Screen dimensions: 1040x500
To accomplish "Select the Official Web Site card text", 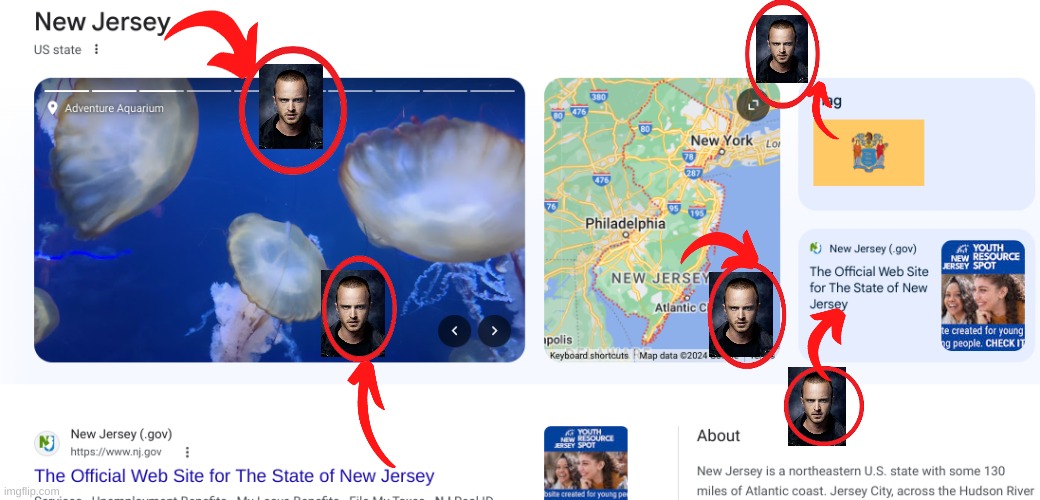I will [x=868, y=288].
